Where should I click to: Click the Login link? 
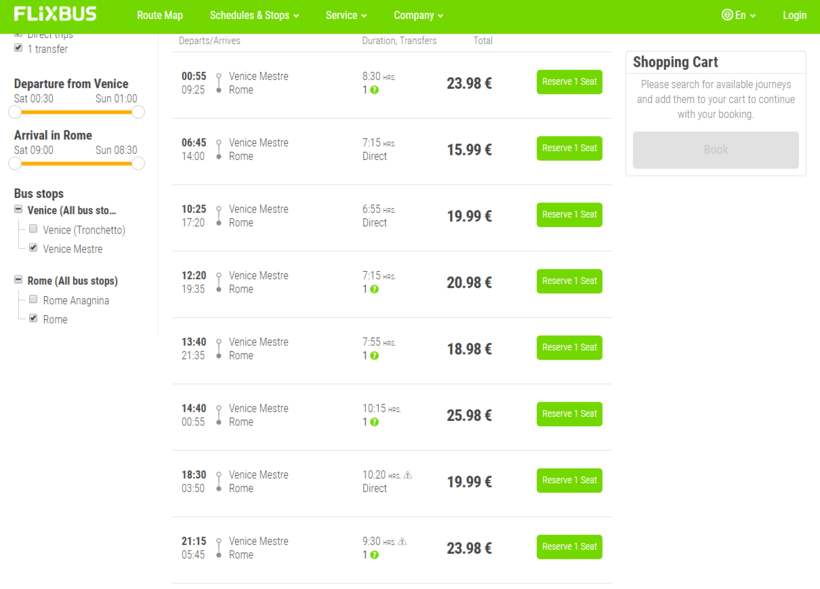(794, 16)
